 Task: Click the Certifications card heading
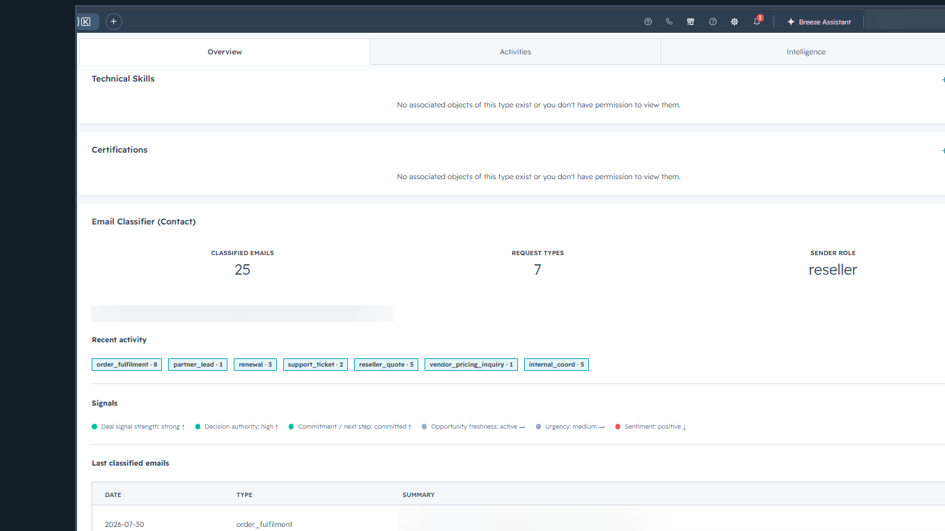point(119,150)
